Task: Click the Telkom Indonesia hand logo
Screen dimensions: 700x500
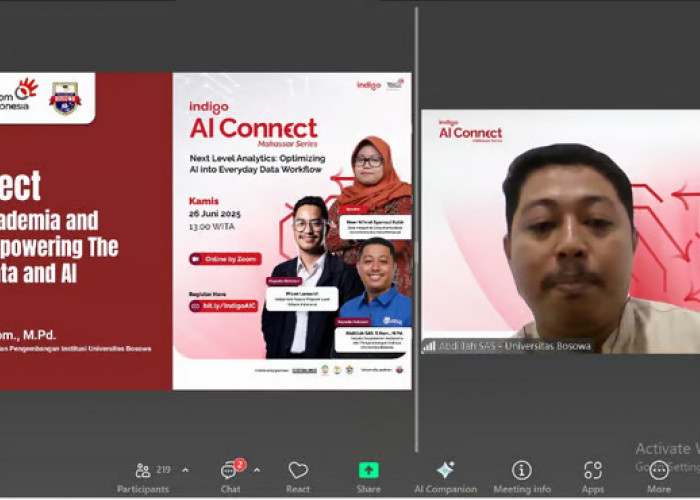Action: (x=26, y=89)
